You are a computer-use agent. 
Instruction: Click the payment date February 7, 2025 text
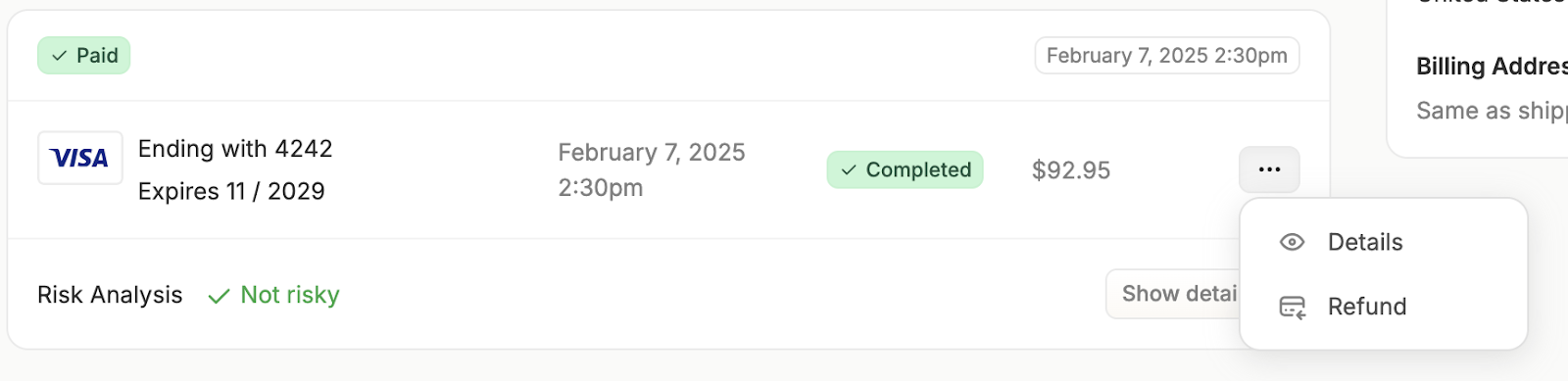coord(652,152)
